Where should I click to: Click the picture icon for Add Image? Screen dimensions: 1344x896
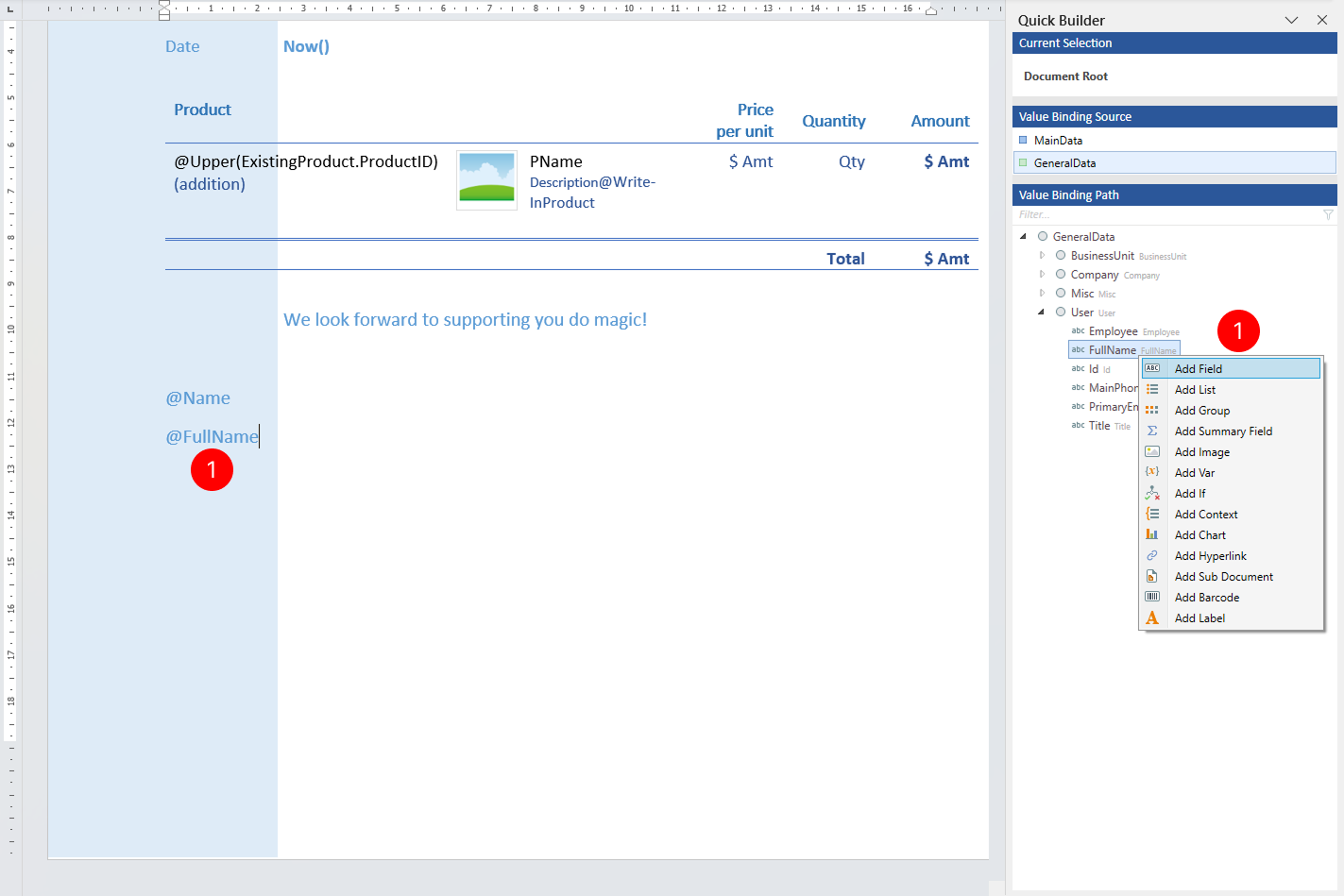coord(1152,451)
